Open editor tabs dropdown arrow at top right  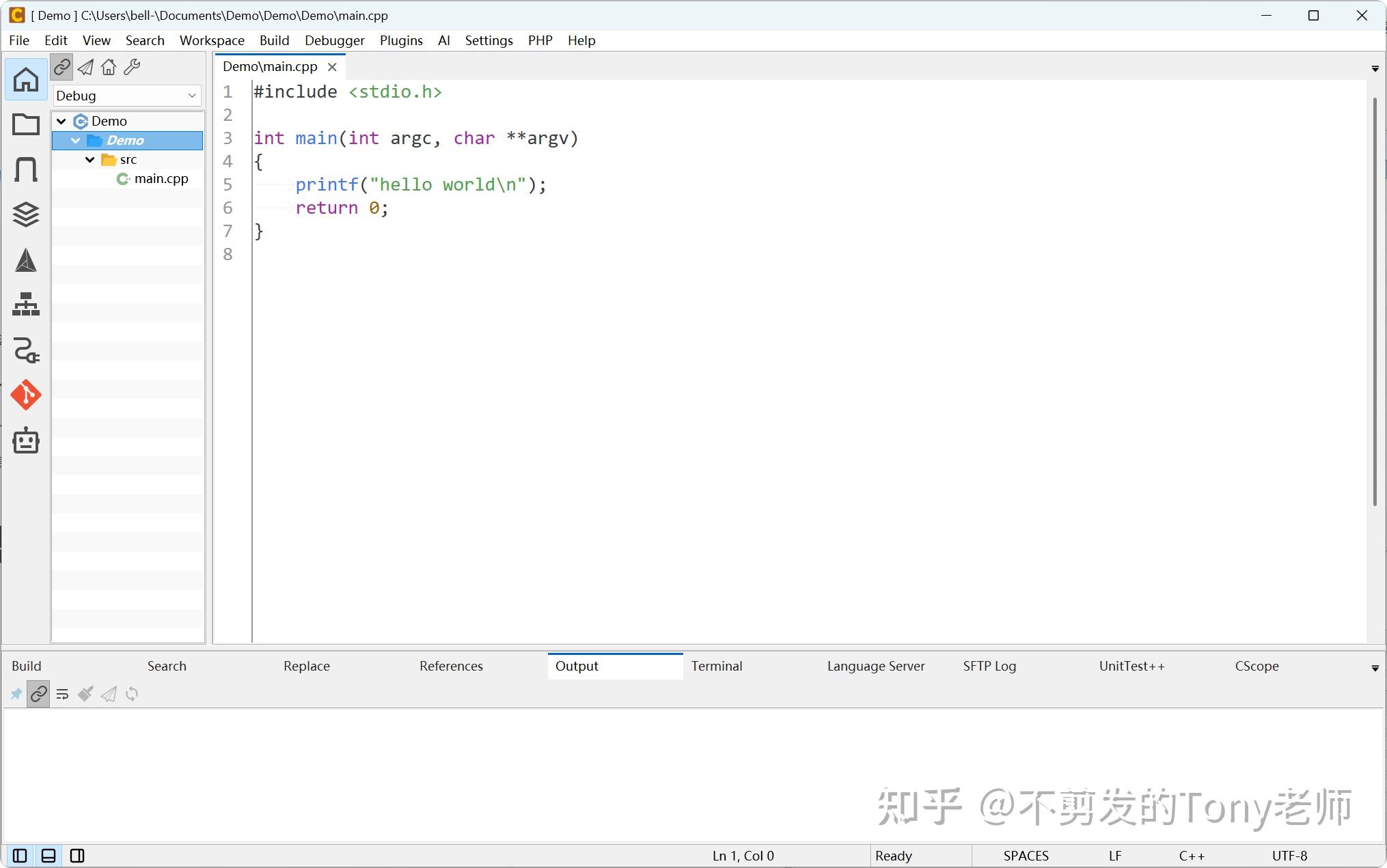[1375, 68]
